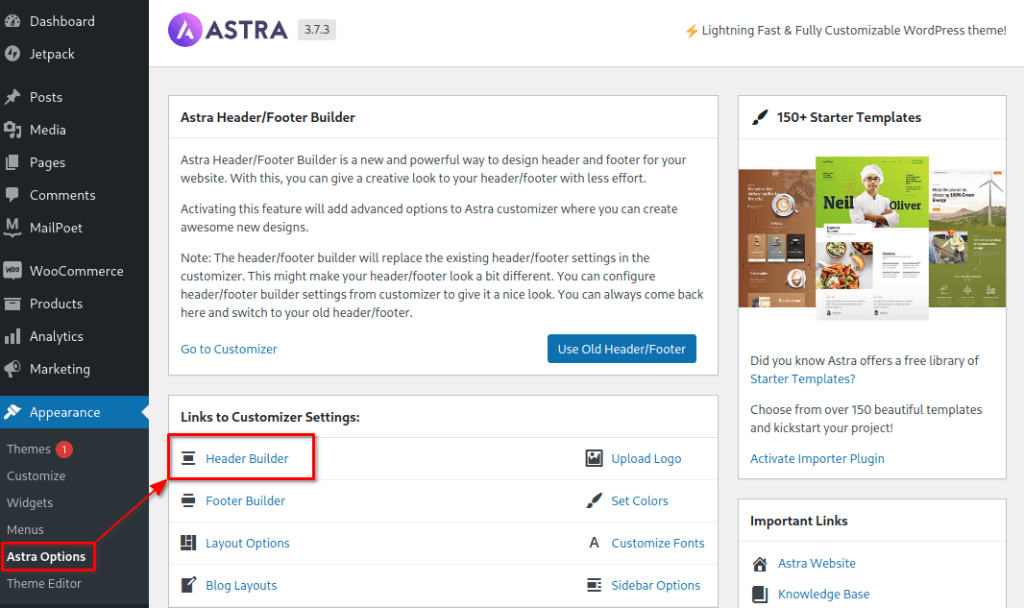
Task: Click the Layout Options grid icon
Action: point(188,543)
